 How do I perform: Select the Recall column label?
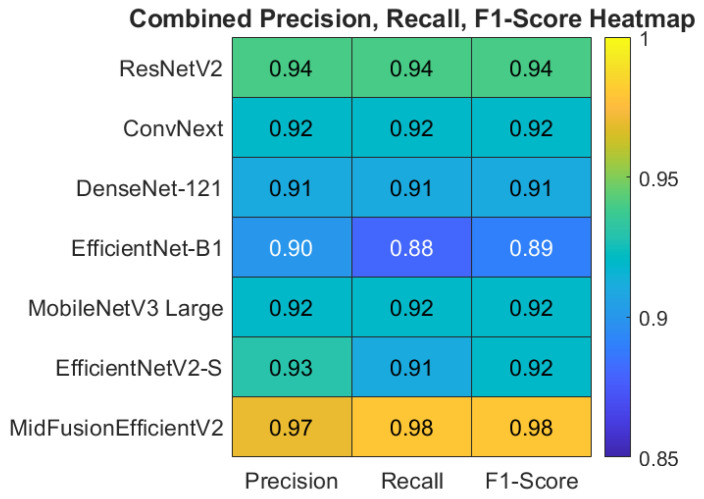[x=412, y=481]
